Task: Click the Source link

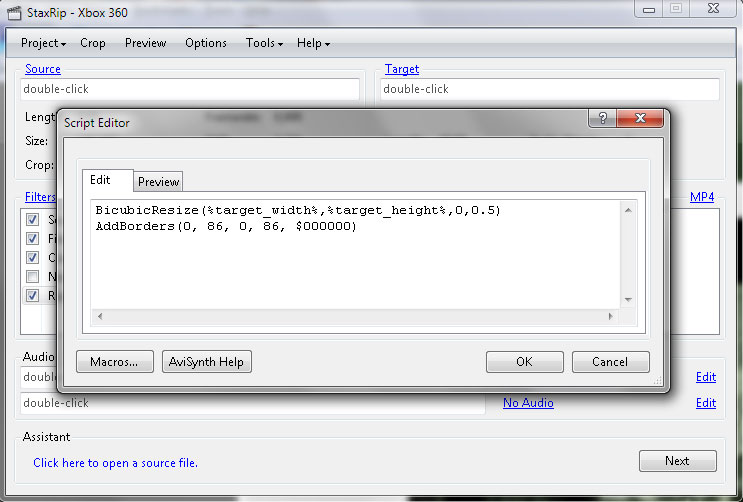Action: 43,69
